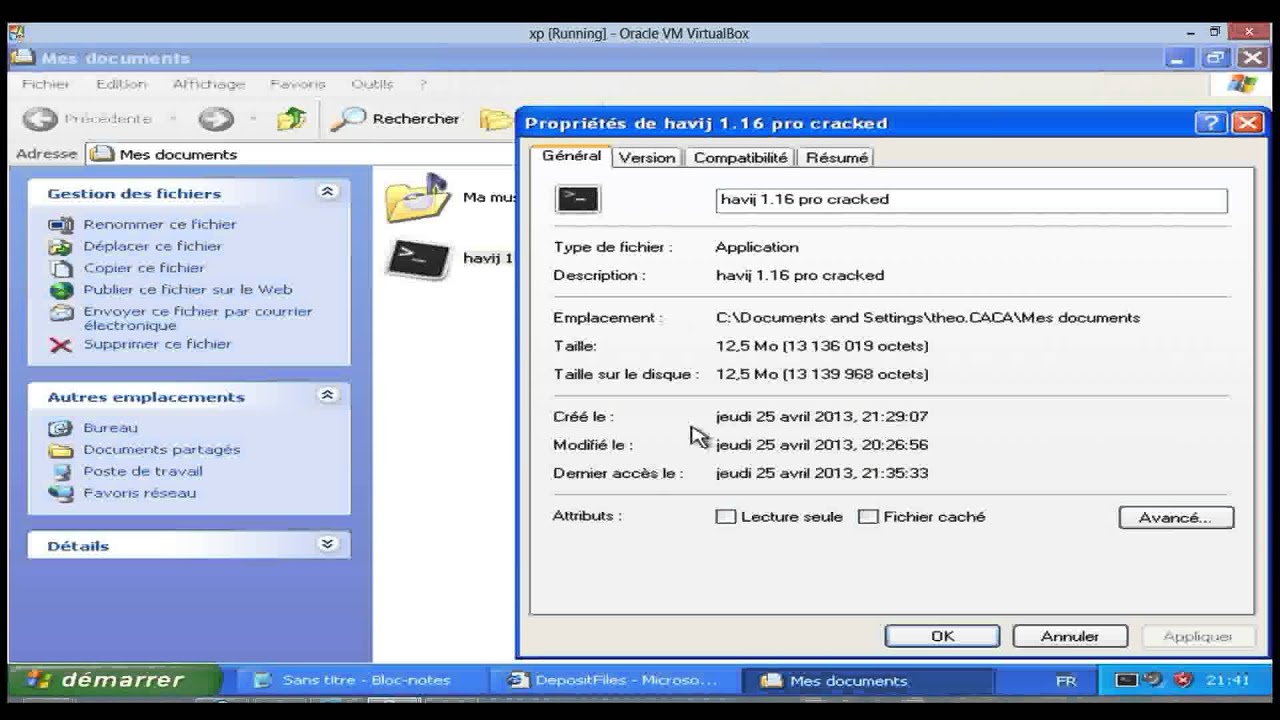This screenshot has width=1280, height=720.
Task: Click the keyboard tray icon near the clock
Action: pyautogui.click(x=1127, y=680)
